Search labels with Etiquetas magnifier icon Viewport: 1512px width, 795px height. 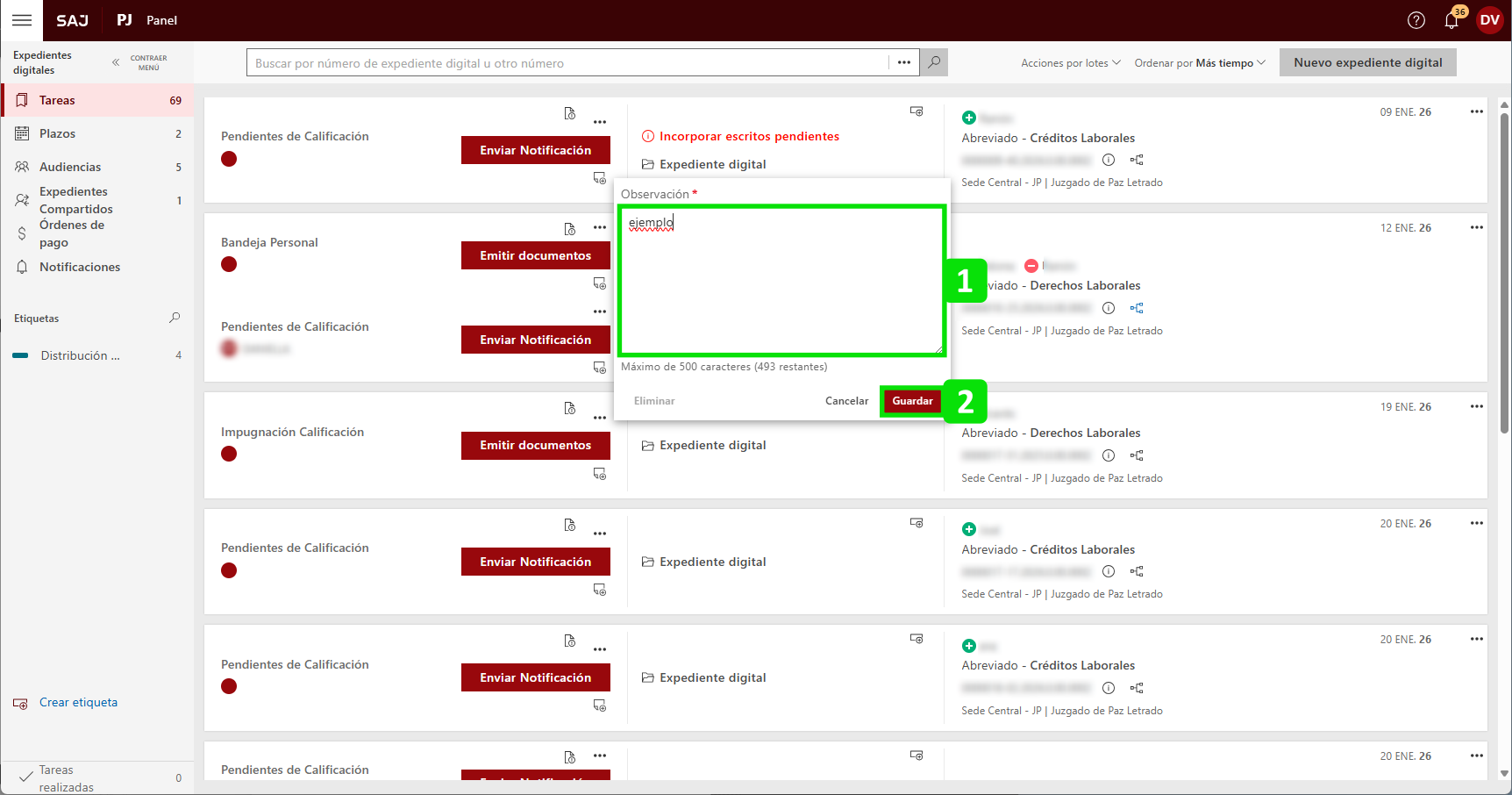pos(175,318)
